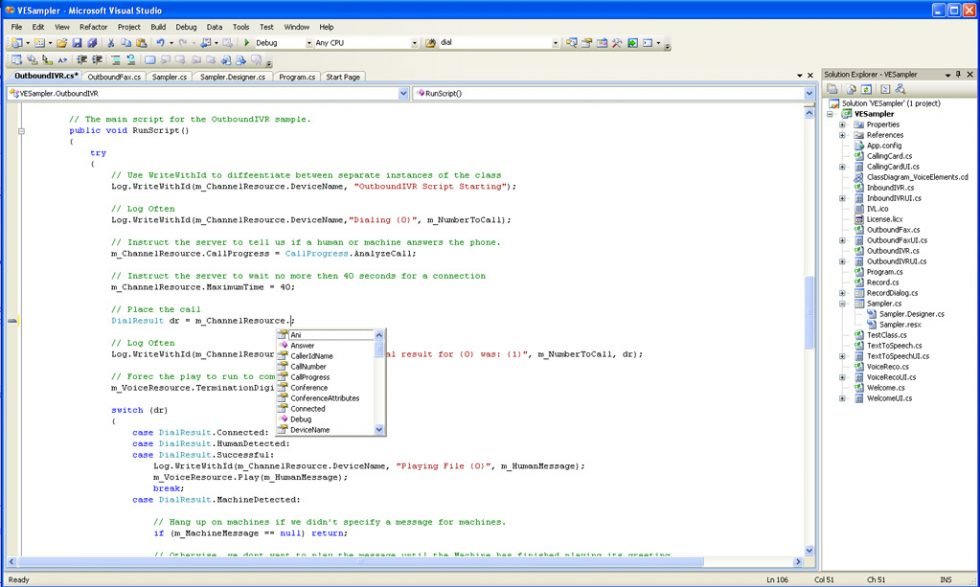980x587 pixels.
Task: Click the Paste toolbar icon
Action: (143, 45)
